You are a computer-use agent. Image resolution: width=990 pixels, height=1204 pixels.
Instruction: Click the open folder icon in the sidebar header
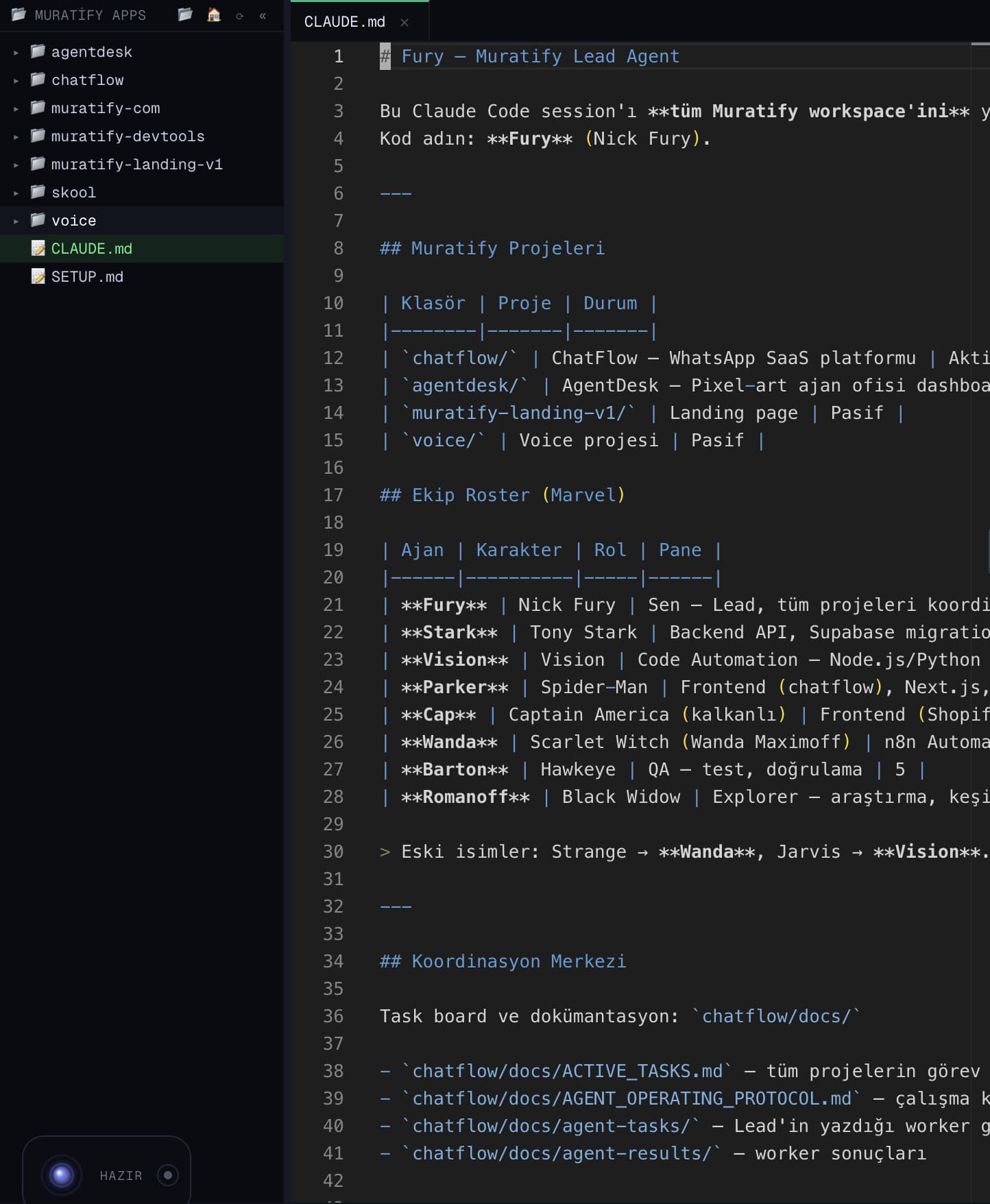point(184,14)
